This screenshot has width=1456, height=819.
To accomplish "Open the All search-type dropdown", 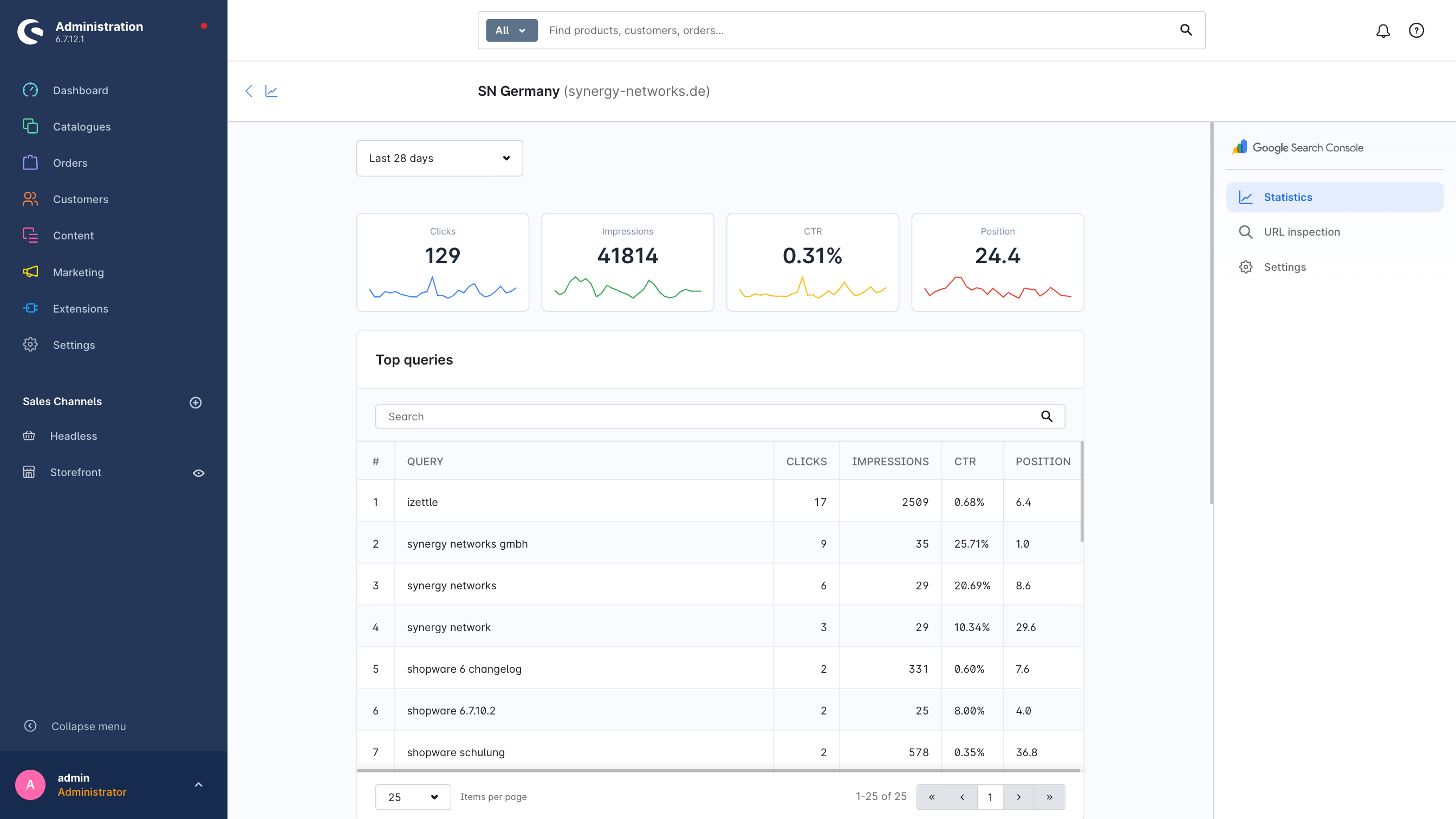I will (x=511, y=30).
